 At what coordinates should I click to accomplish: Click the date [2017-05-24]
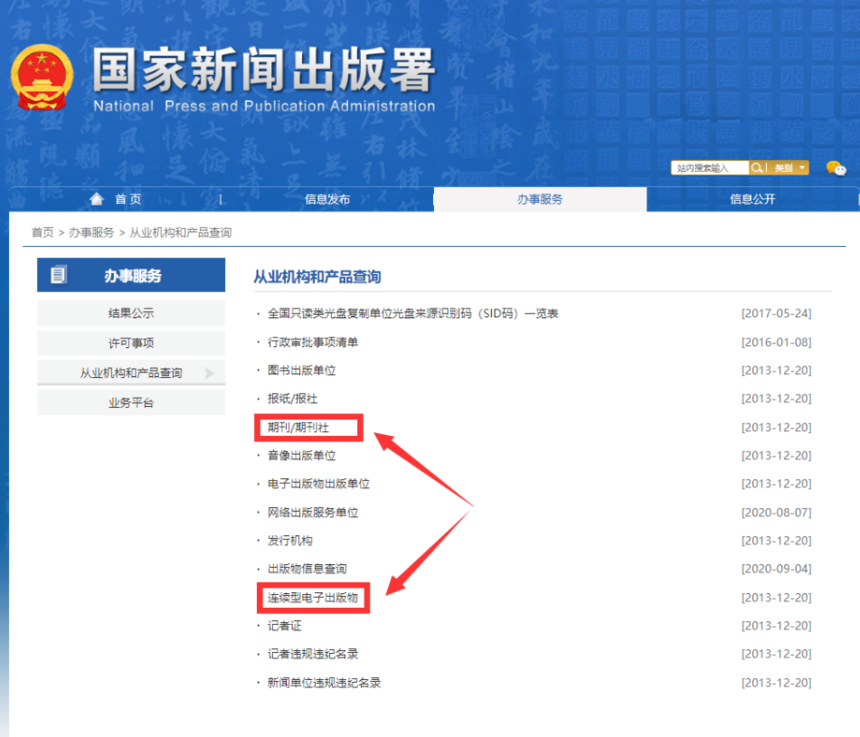776,313
